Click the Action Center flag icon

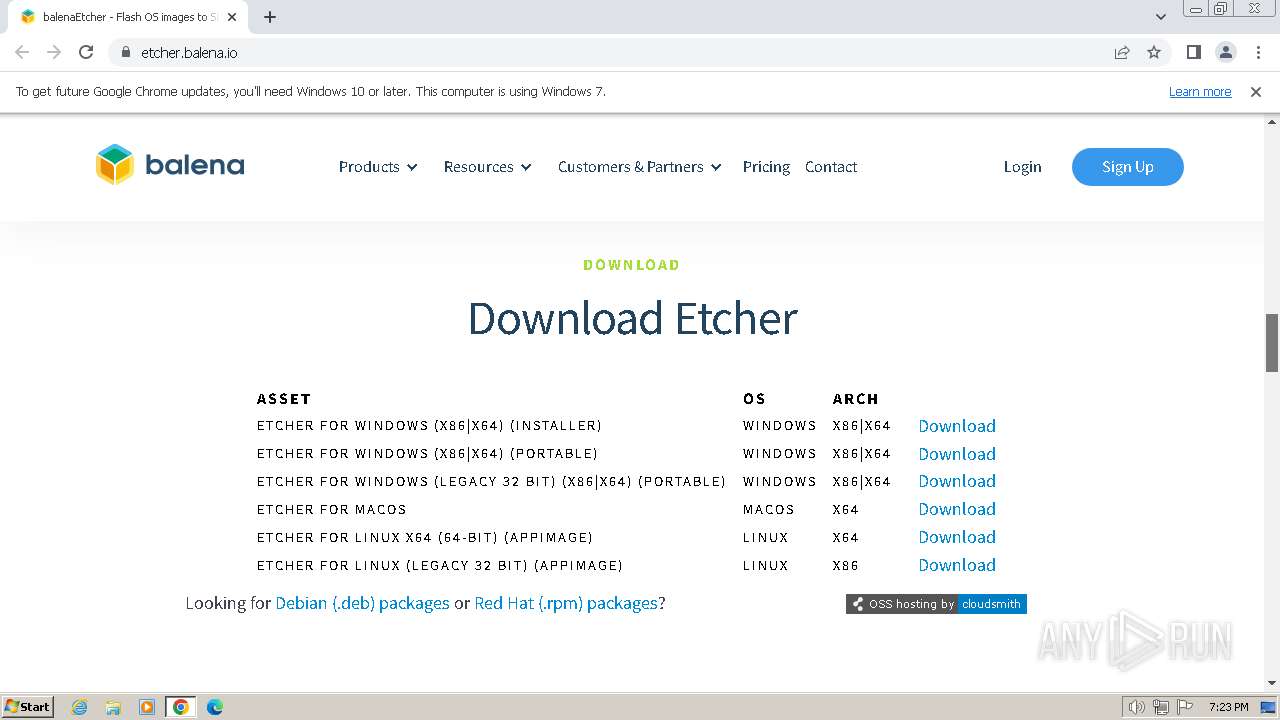pyautogui.click(x=1185, y=707)
